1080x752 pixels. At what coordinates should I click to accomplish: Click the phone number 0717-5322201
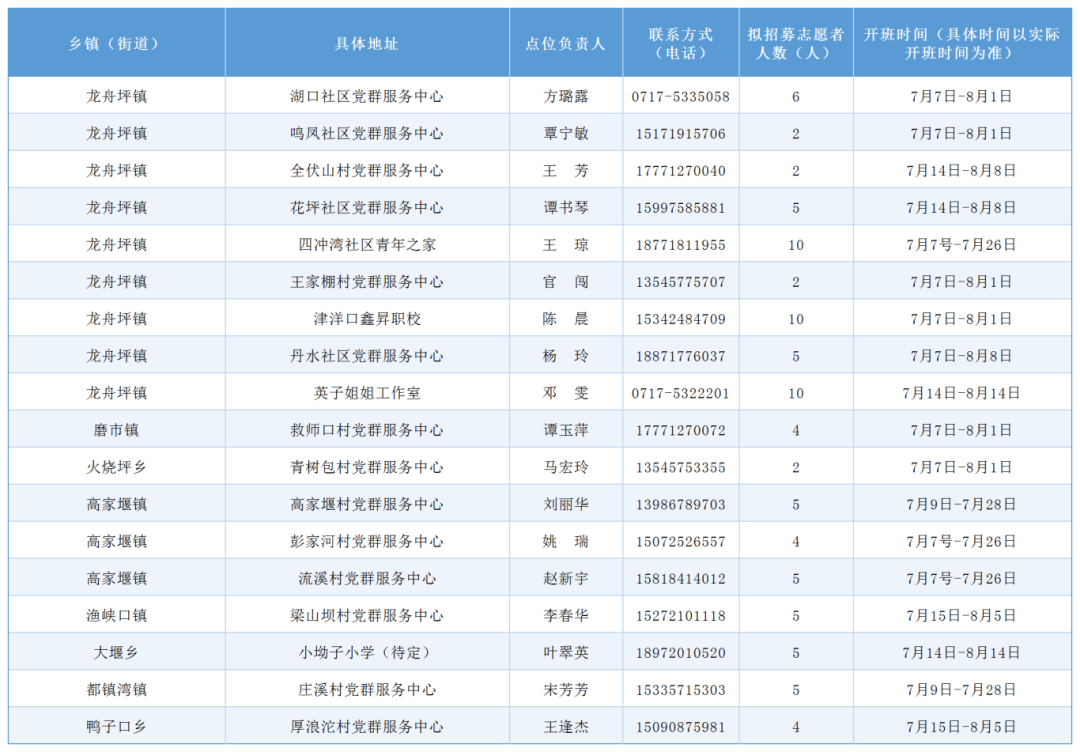[680, 392]
